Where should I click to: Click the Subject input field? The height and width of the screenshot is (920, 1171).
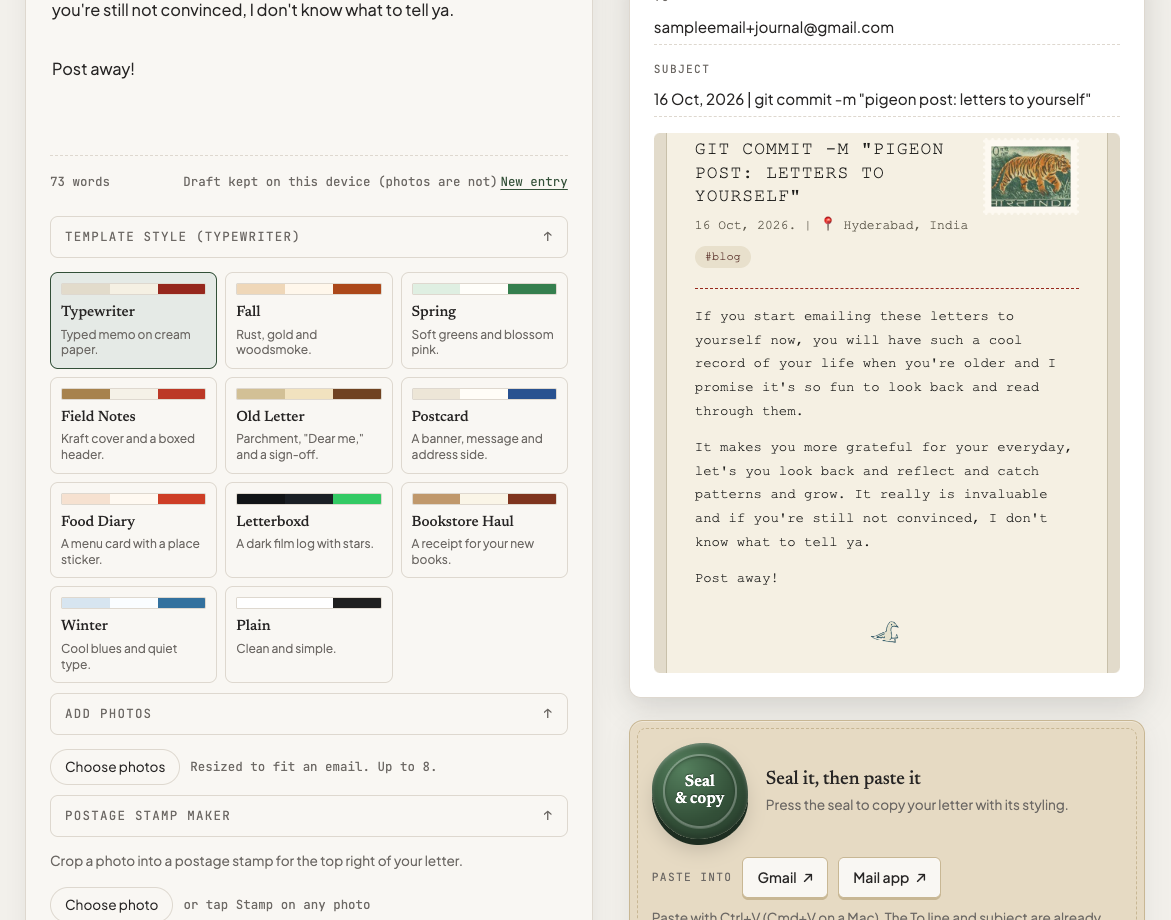886,100
